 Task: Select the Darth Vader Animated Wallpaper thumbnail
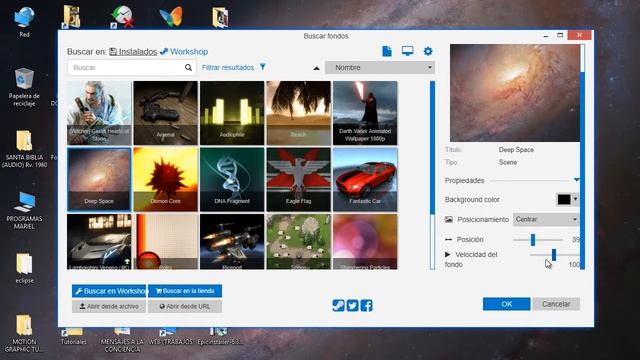[365, 113]
